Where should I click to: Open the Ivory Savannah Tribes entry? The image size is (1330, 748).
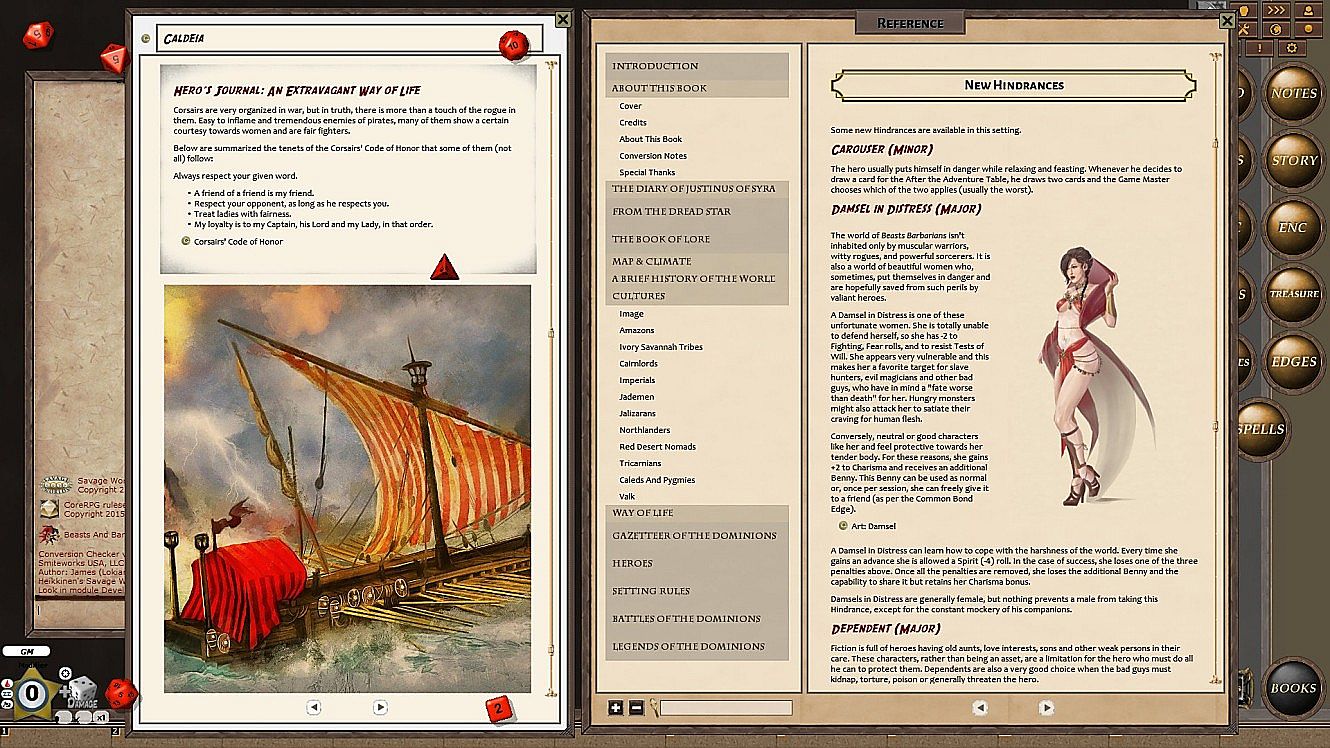pyautogui.click(x=661, y=347)
